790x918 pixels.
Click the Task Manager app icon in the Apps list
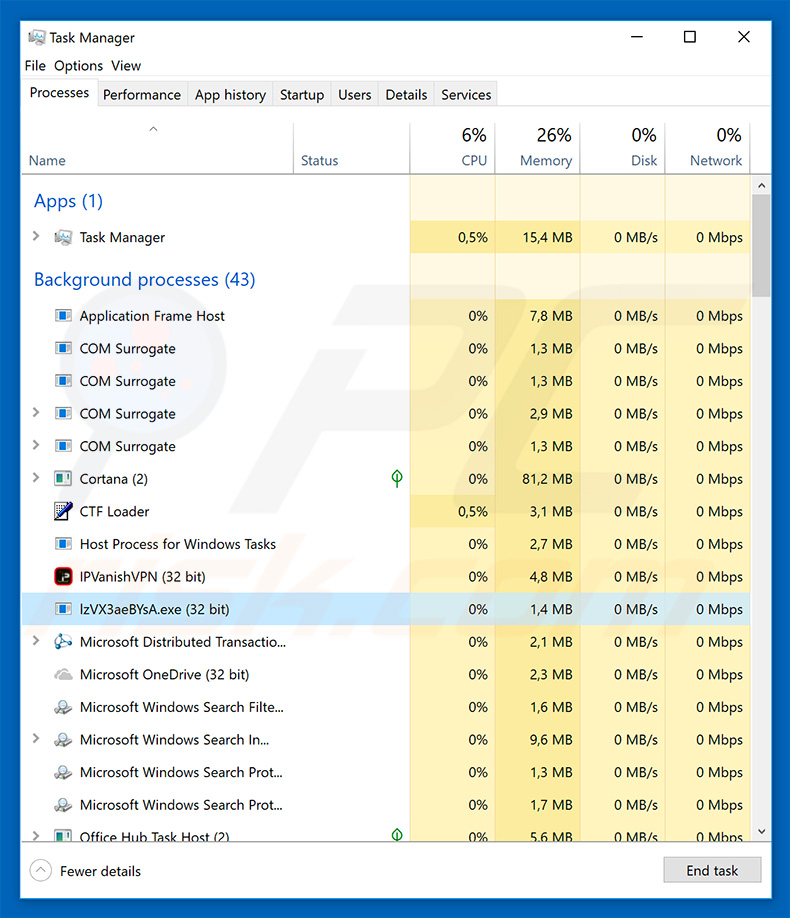(x=63, y=238)
